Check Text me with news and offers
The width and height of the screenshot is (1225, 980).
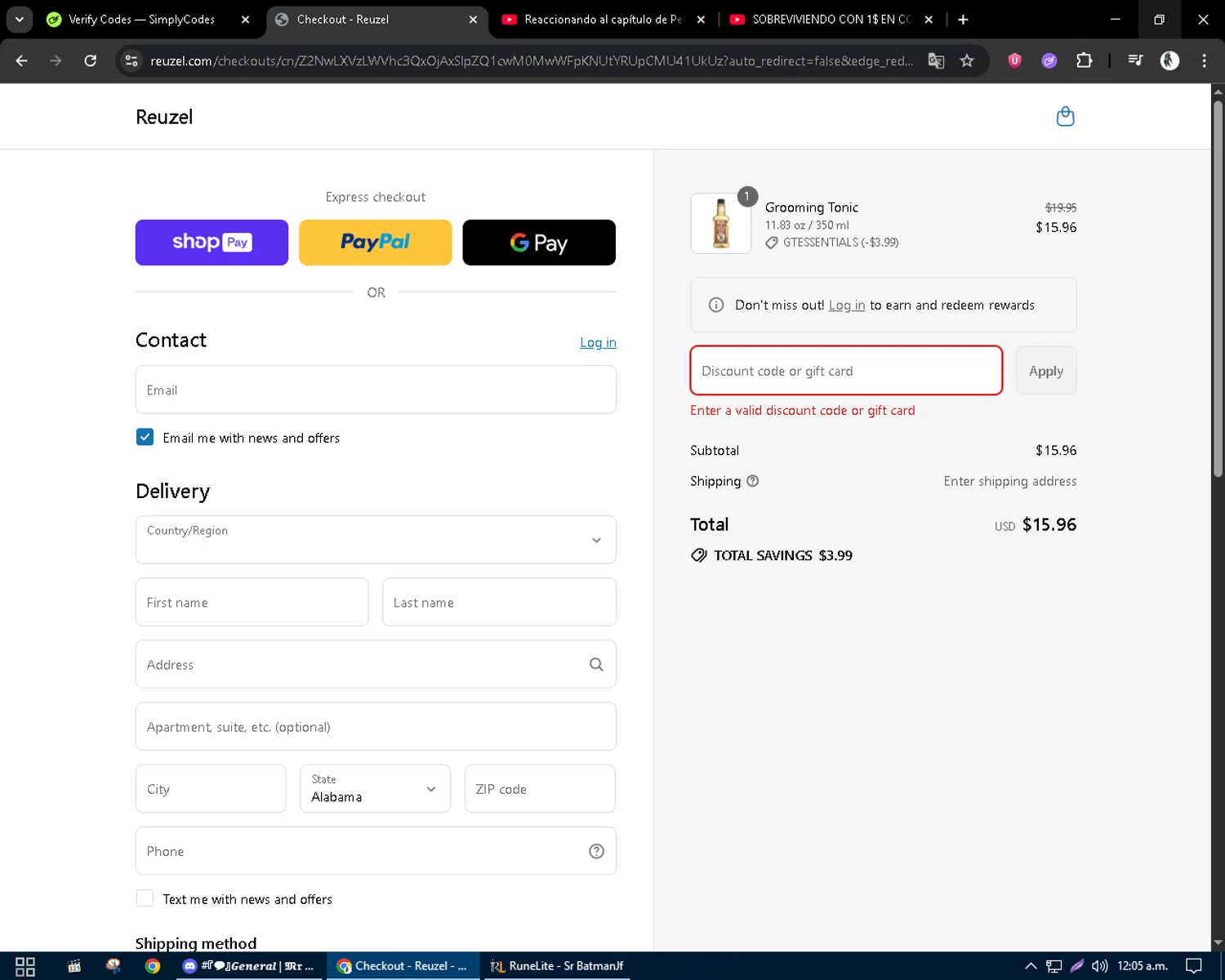145,898
